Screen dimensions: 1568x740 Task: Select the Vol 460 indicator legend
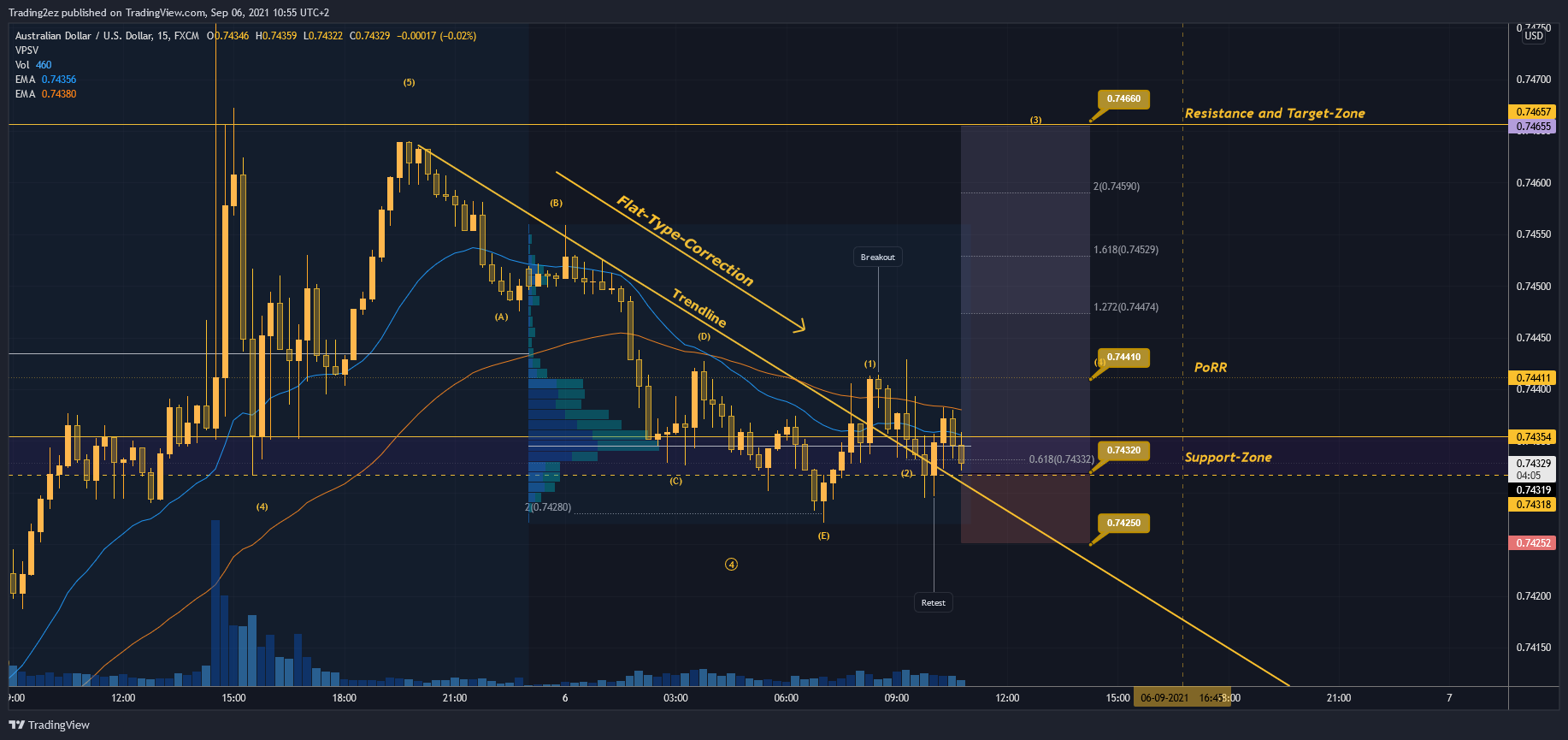[x=33, y=65]
